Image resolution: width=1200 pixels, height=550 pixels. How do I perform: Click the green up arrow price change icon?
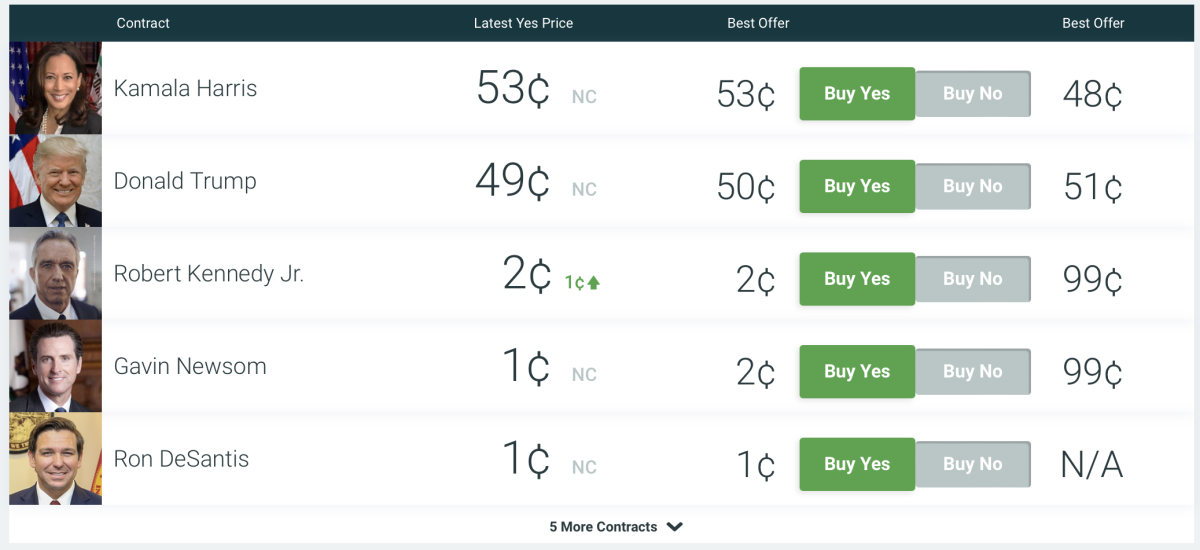click(x=594, y=283)
